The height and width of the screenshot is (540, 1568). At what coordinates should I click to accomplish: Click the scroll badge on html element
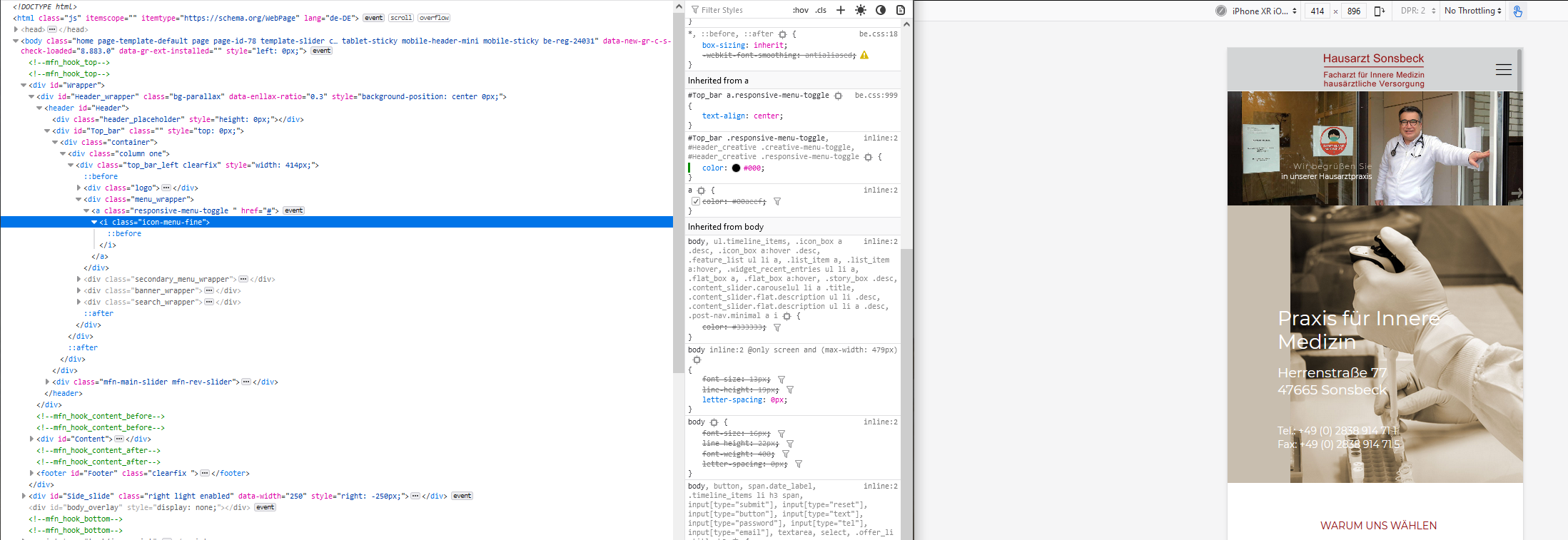(x=400, y=18)
